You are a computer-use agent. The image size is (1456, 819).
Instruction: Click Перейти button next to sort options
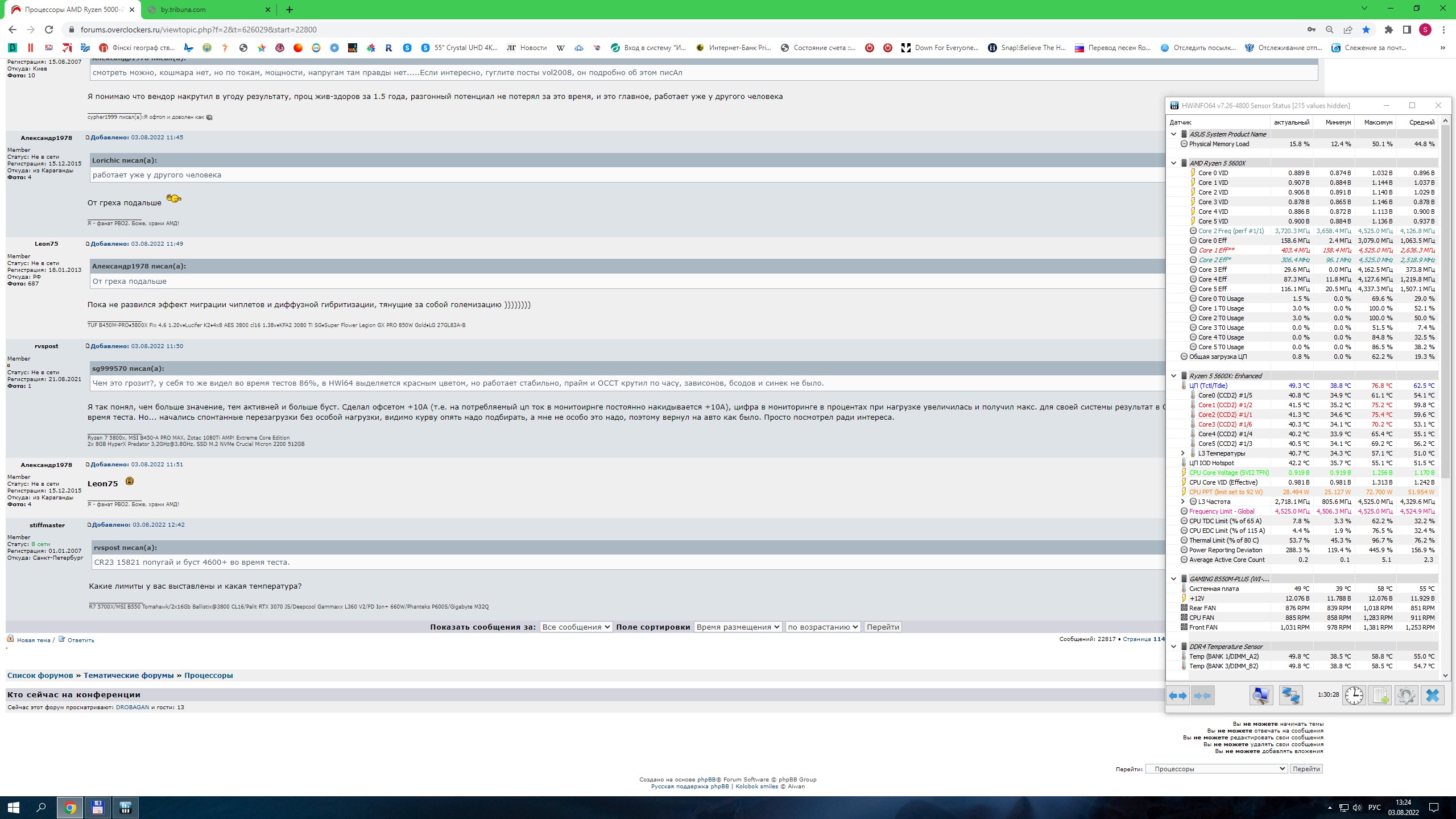tap(883, 627)
